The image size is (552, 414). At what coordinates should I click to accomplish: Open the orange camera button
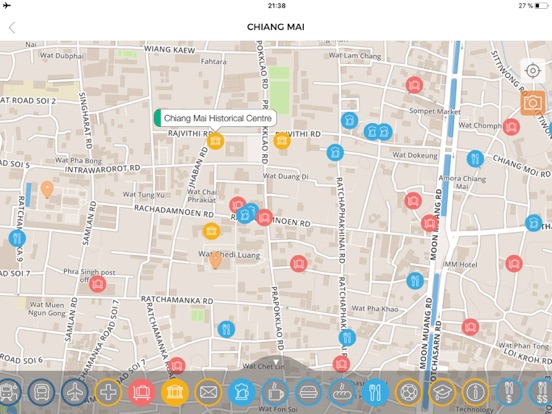click(533, 103)
